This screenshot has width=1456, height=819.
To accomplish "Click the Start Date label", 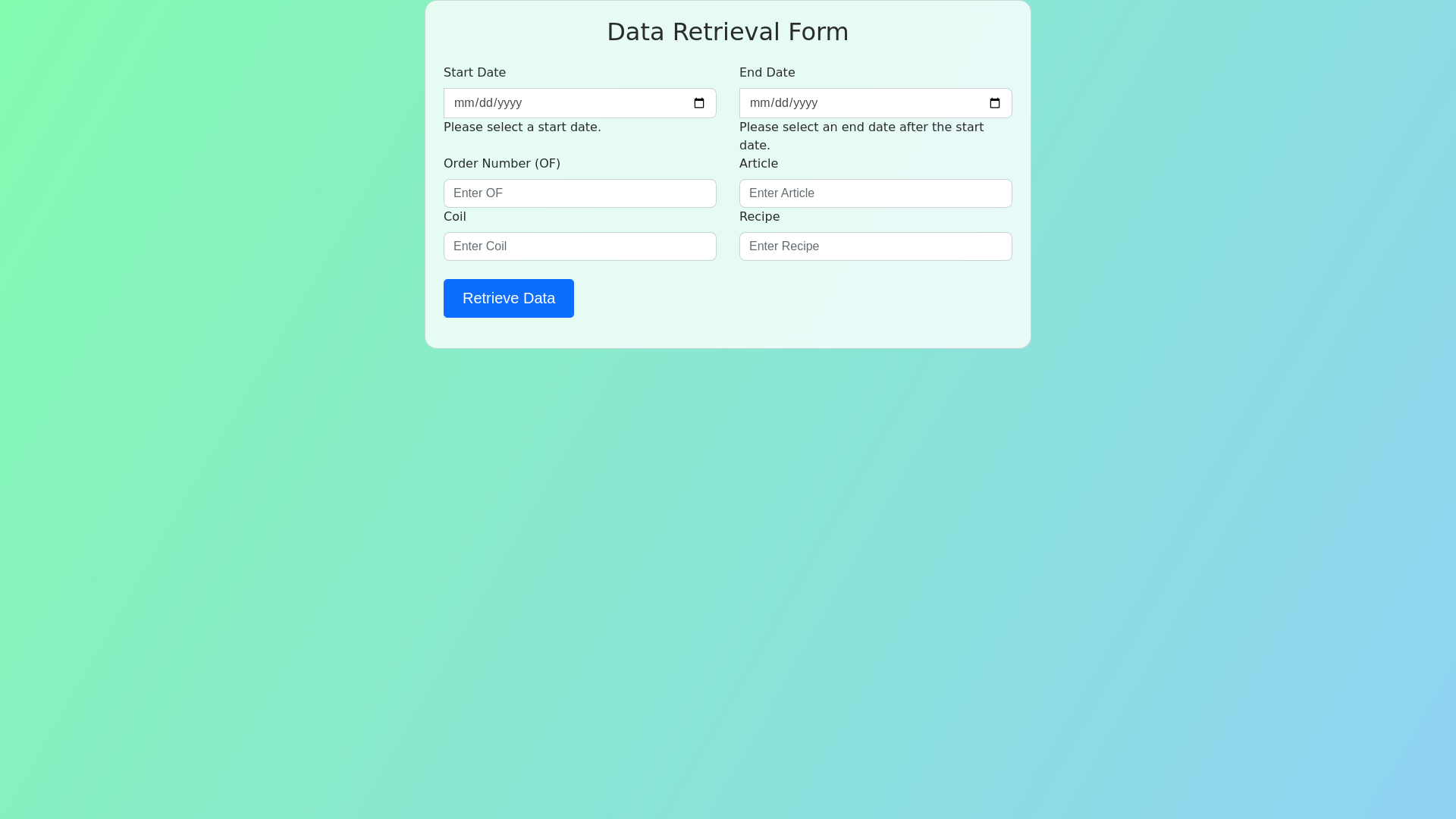I will (x=475, y=72).
